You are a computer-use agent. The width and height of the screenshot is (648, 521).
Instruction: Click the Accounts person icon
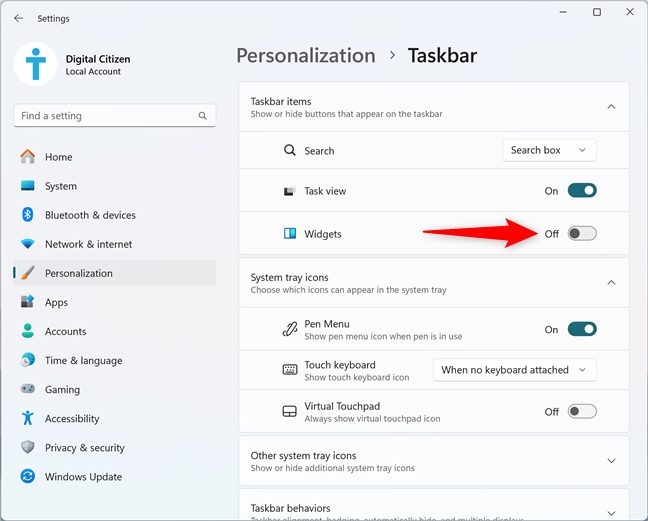28,331
